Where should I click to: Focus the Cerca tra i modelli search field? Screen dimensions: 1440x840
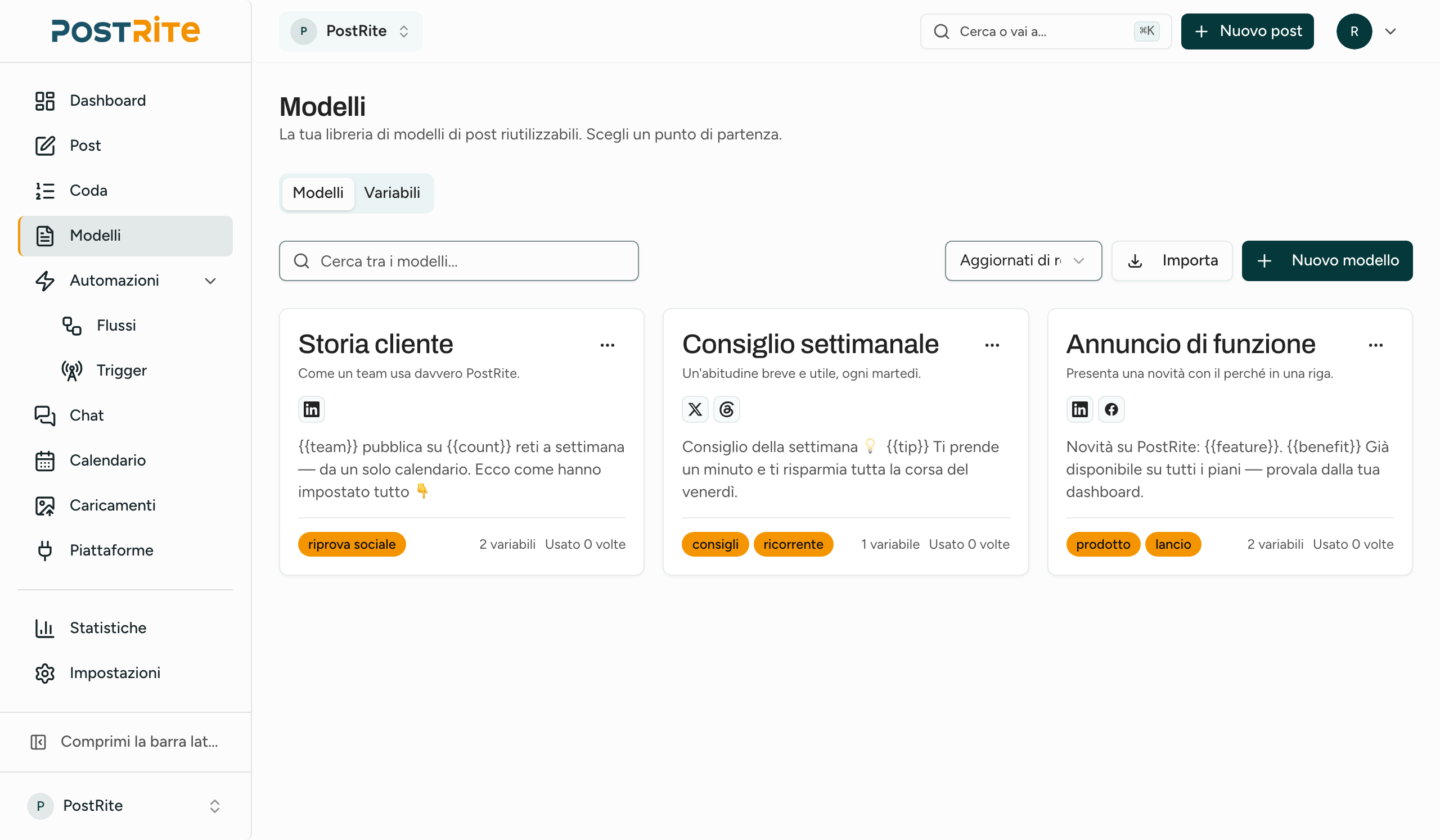[x=459, y=261]
